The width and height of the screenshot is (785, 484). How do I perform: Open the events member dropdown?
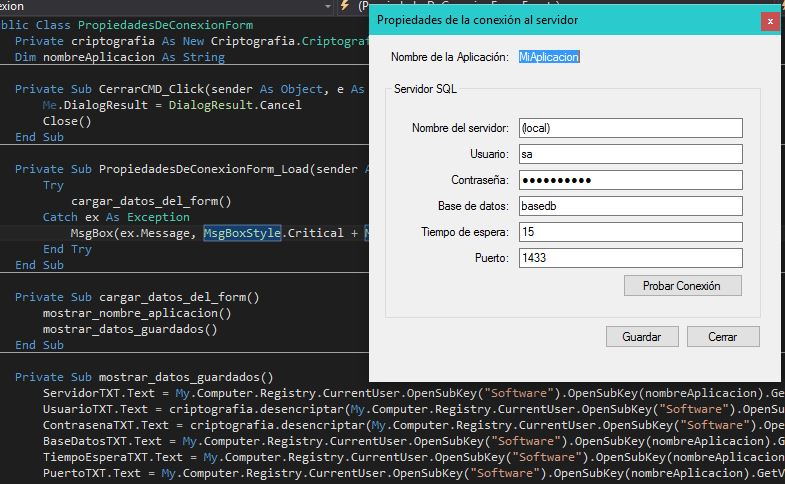point(363,6)
